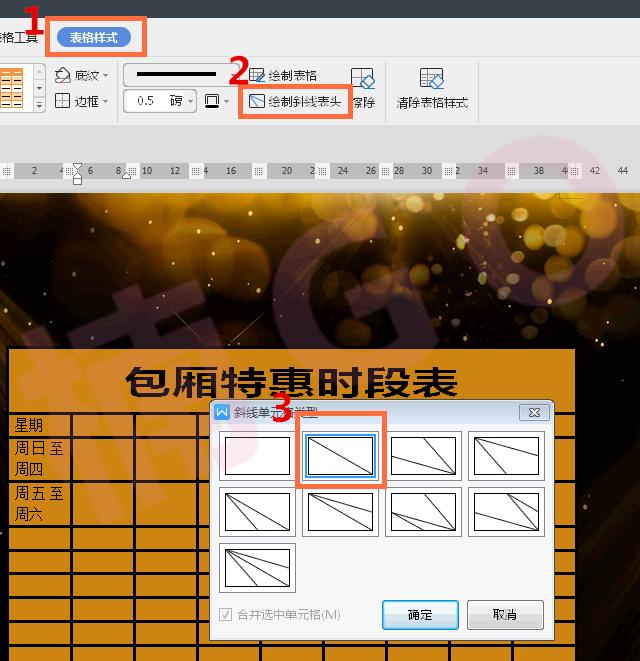This screenshot has width=640, height=661.
Task: Expand the border color dropdown arrow
Action: coord(227,101)
